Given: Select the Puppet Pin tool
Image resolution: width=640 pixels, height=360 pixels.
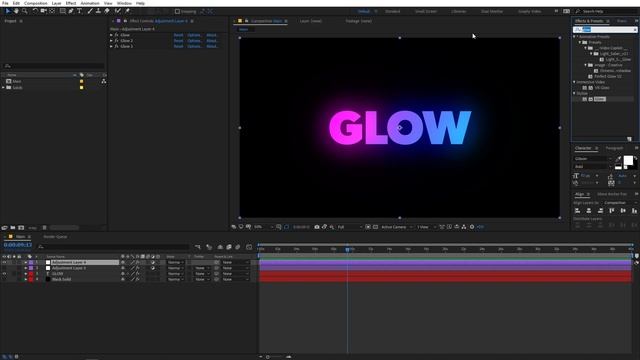Looking at the screenshot, I should 127,11.
